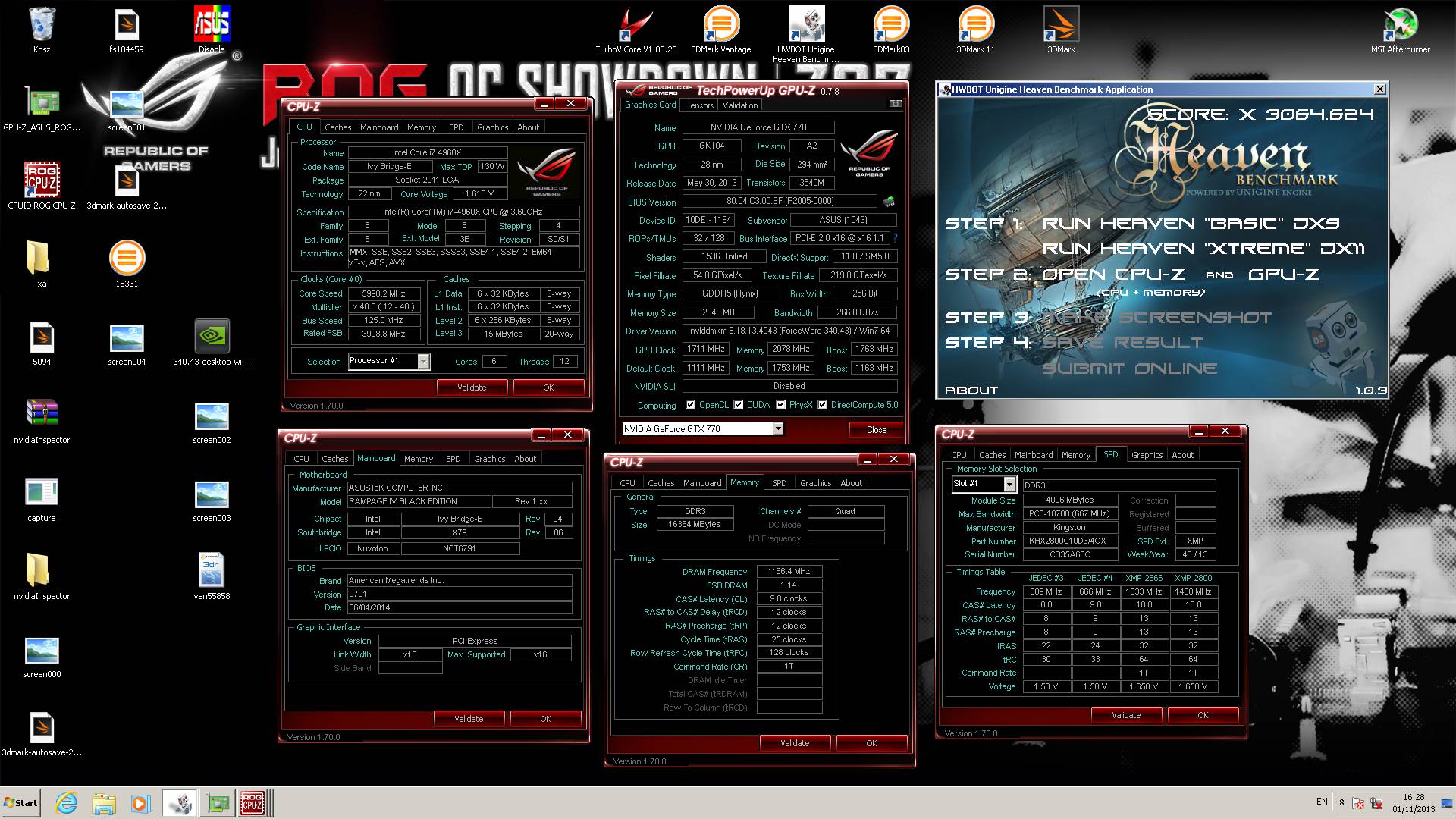This screenshot has height=819, width=1456.
Task: Open the CPUID ROG CPU-Z desktop shortcut
Action: click(x=42, y=186)
